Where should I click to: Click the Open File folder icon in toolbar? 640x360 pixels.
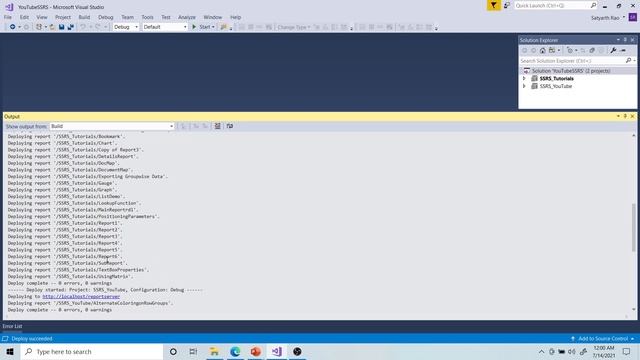click(52, 27)
